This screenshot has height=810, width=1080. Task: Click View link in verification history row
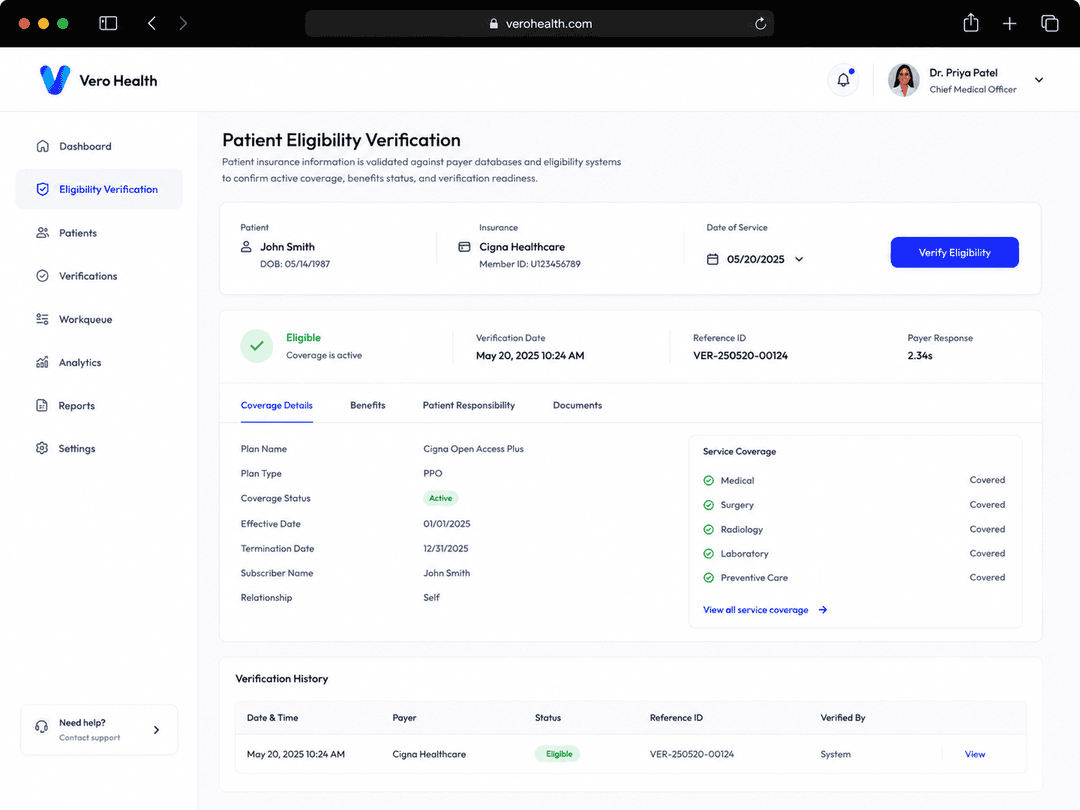click(x=975, y=754)
